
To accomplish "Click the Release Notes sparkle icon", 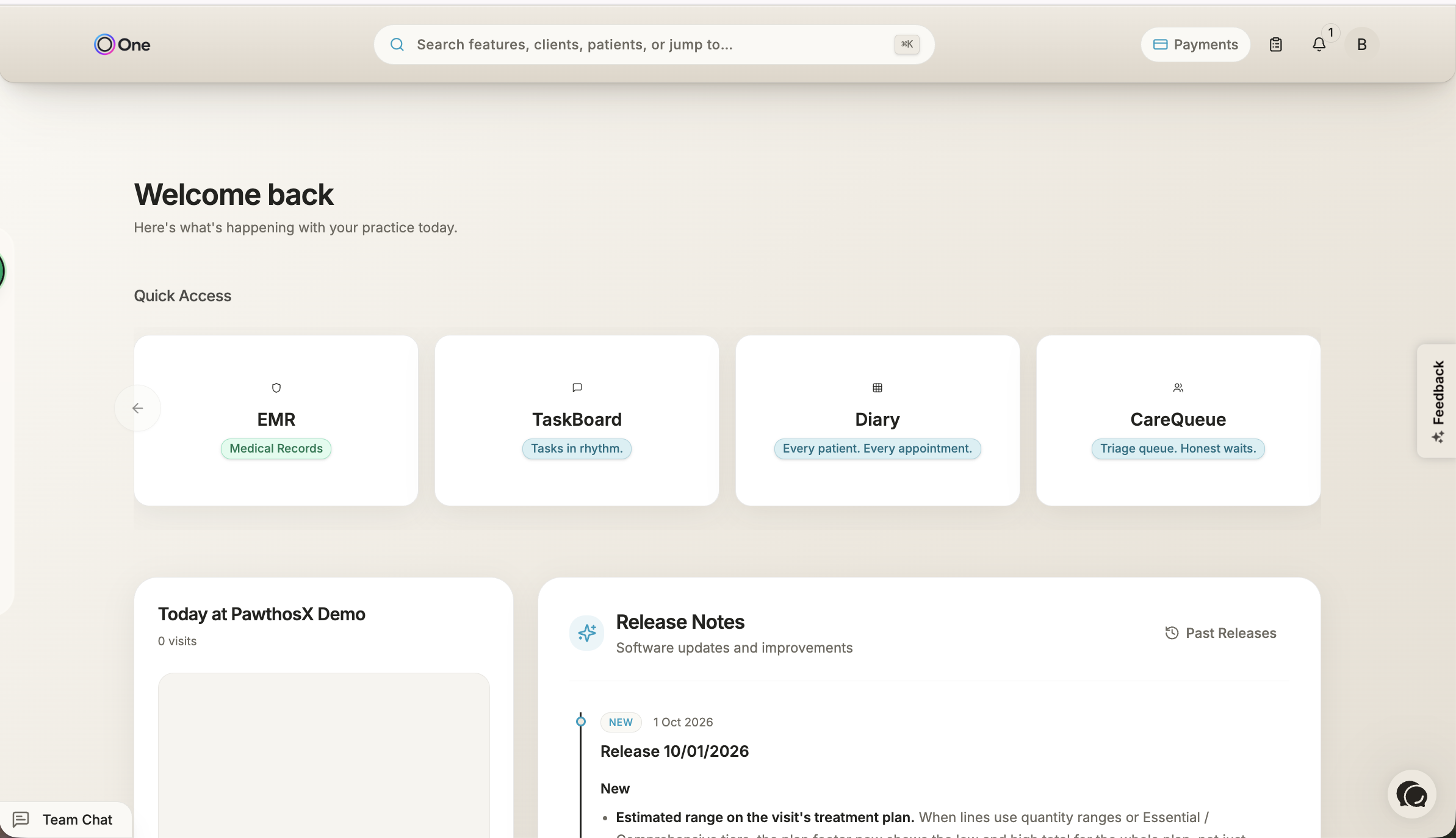I will pyautogui.click(x=587, y=633).
